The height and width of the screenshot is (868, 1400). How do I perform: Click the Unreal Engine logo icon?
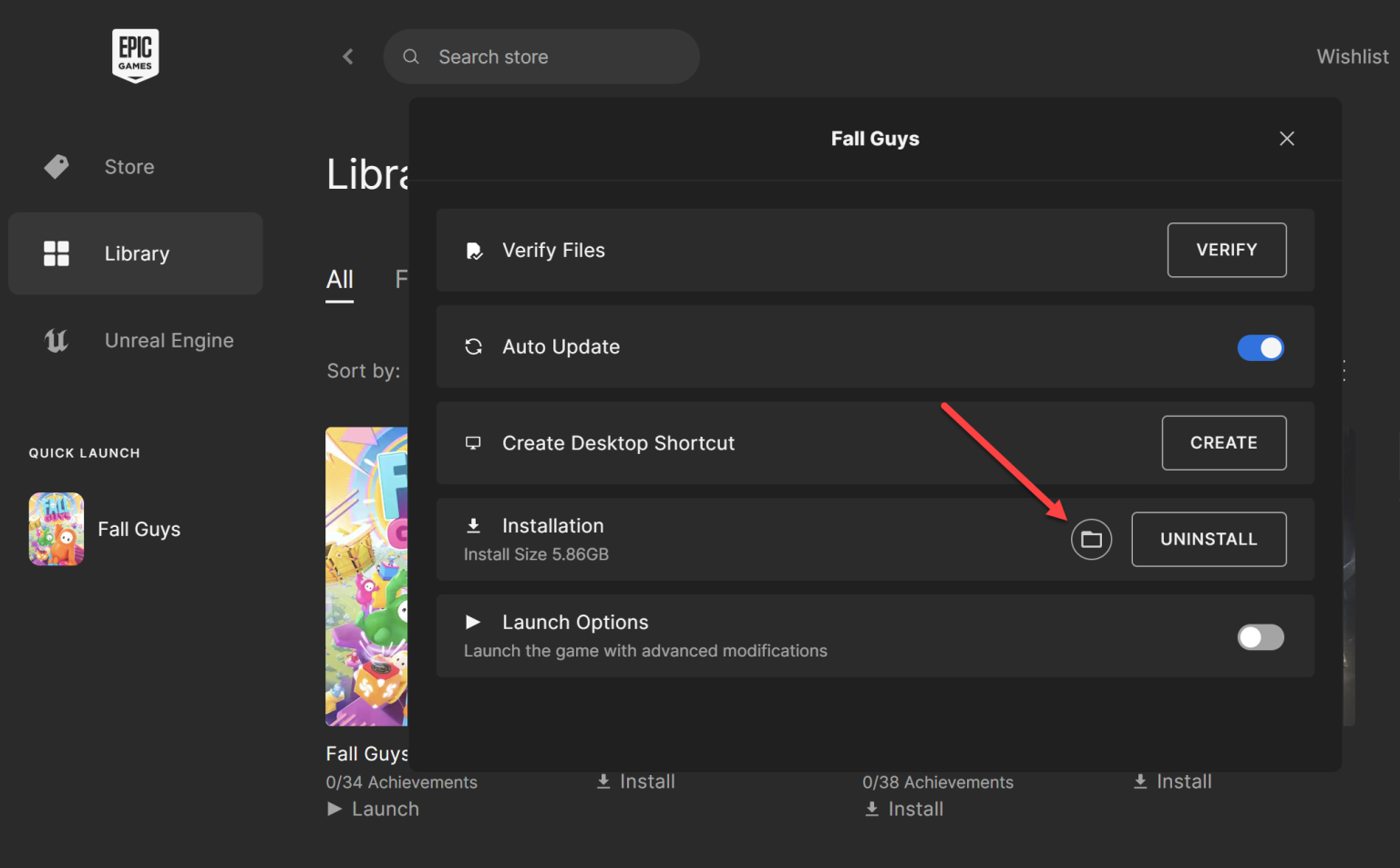[x=57, y=340]
